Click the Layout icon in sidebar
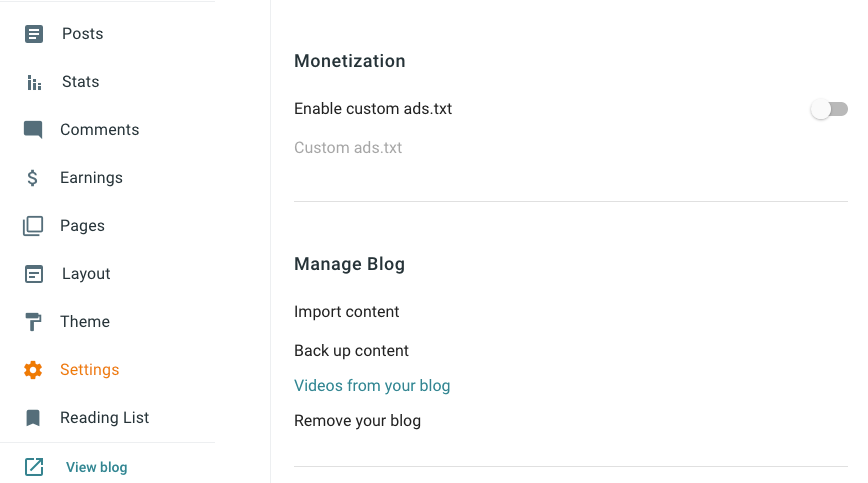 (x=34, y=274)
